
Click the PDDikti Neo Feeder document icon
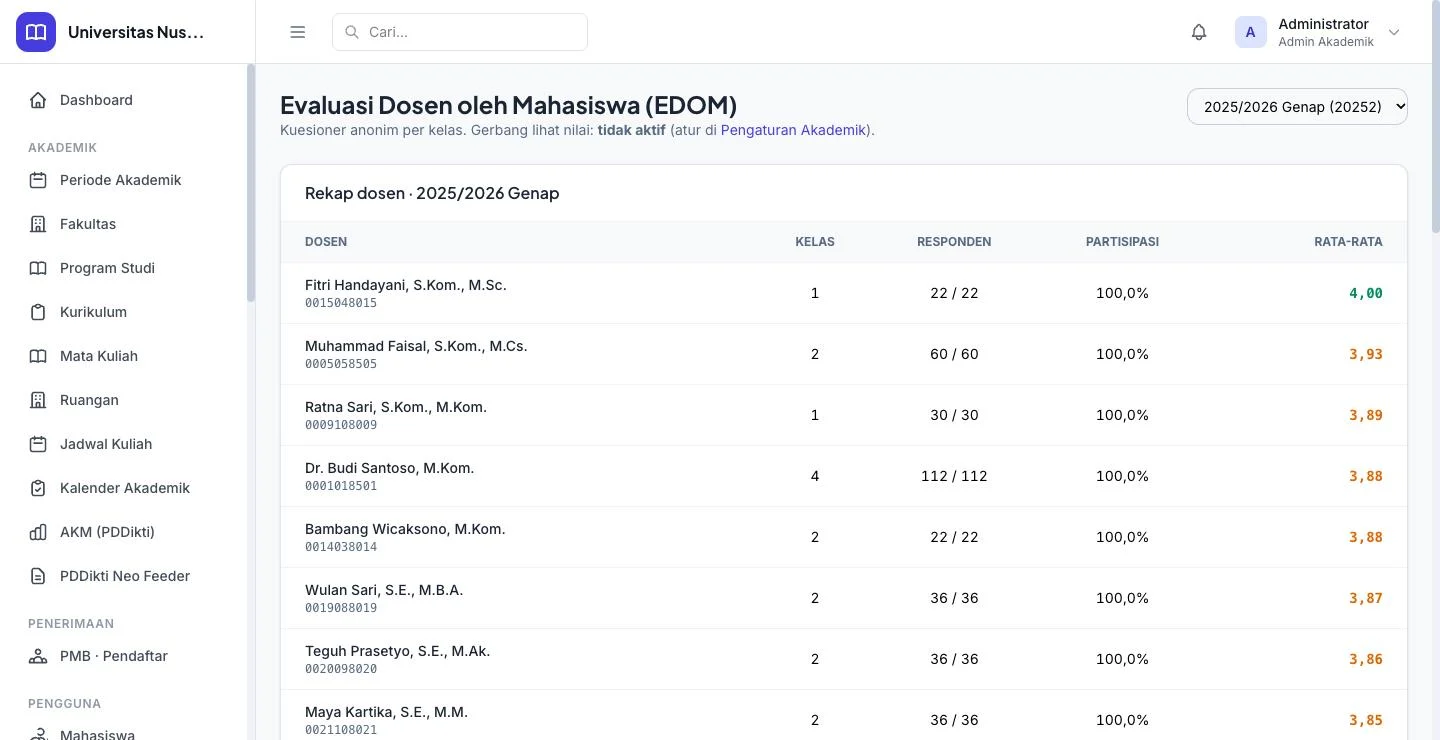38,576
